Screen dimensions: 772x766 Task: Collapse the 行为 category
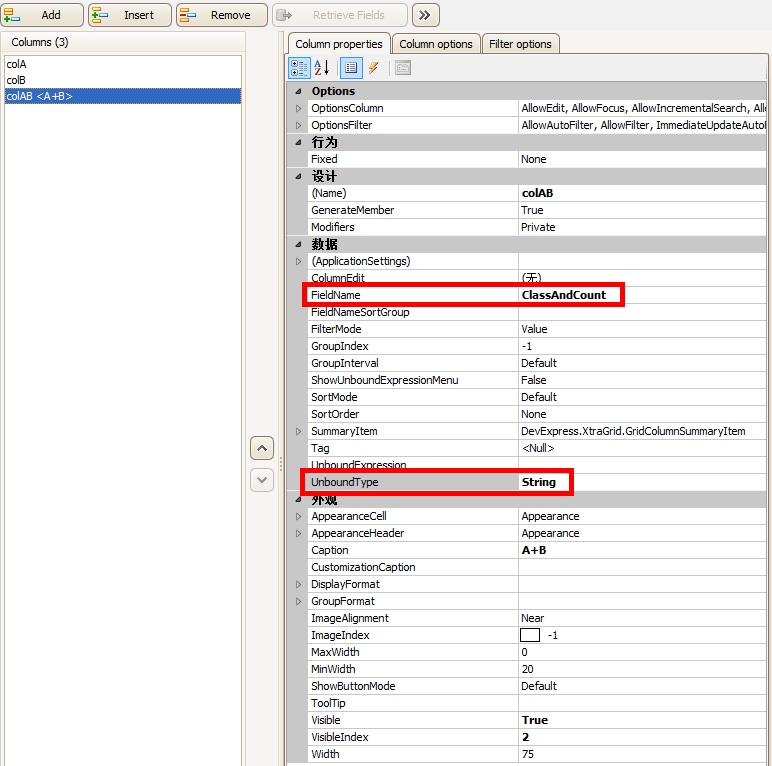point(298,142)
